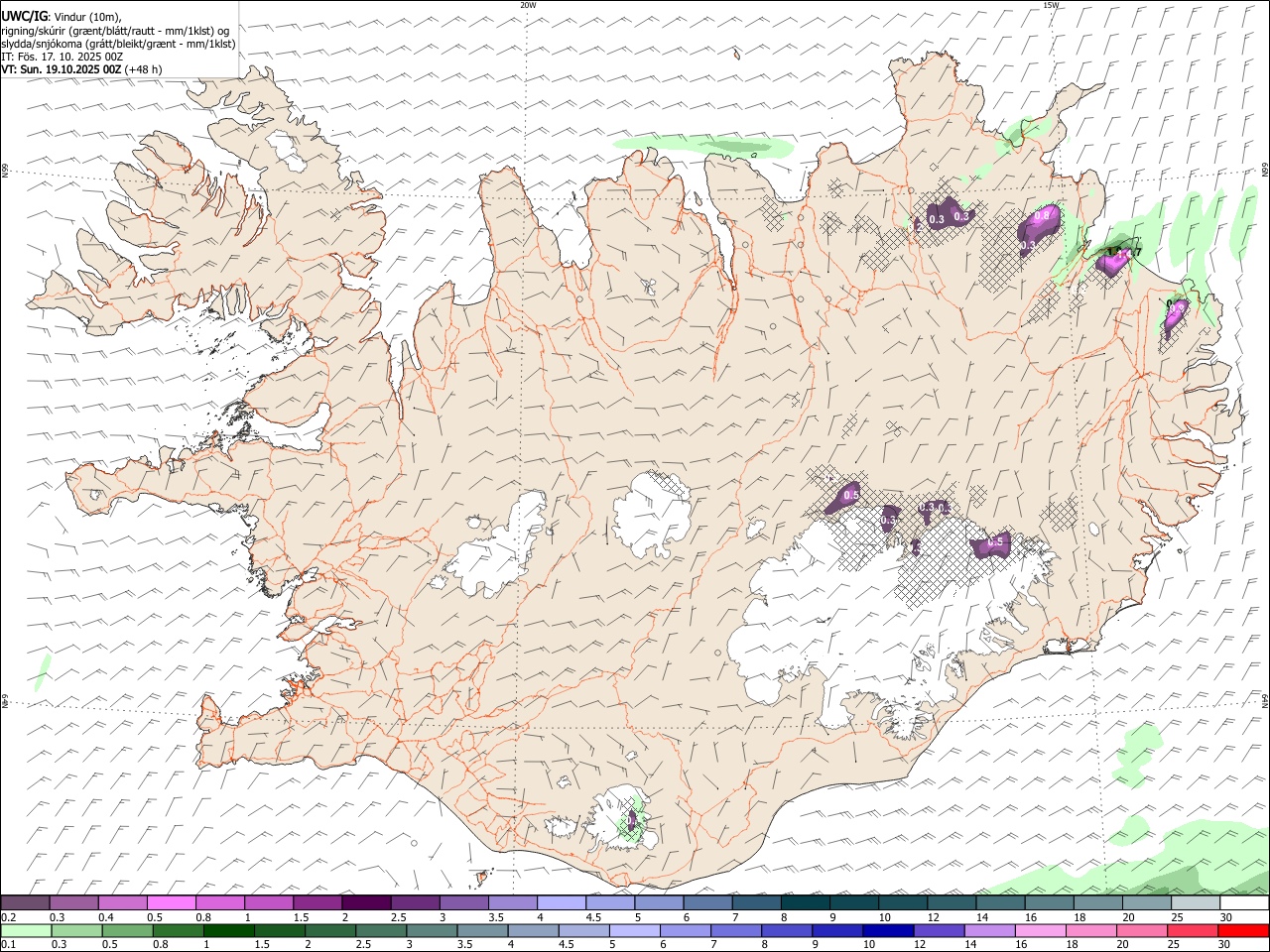
Task: Click the 'VT: Sun. 19.10.2025 00Z (+48 h)' line
Action: coord(81,69)
